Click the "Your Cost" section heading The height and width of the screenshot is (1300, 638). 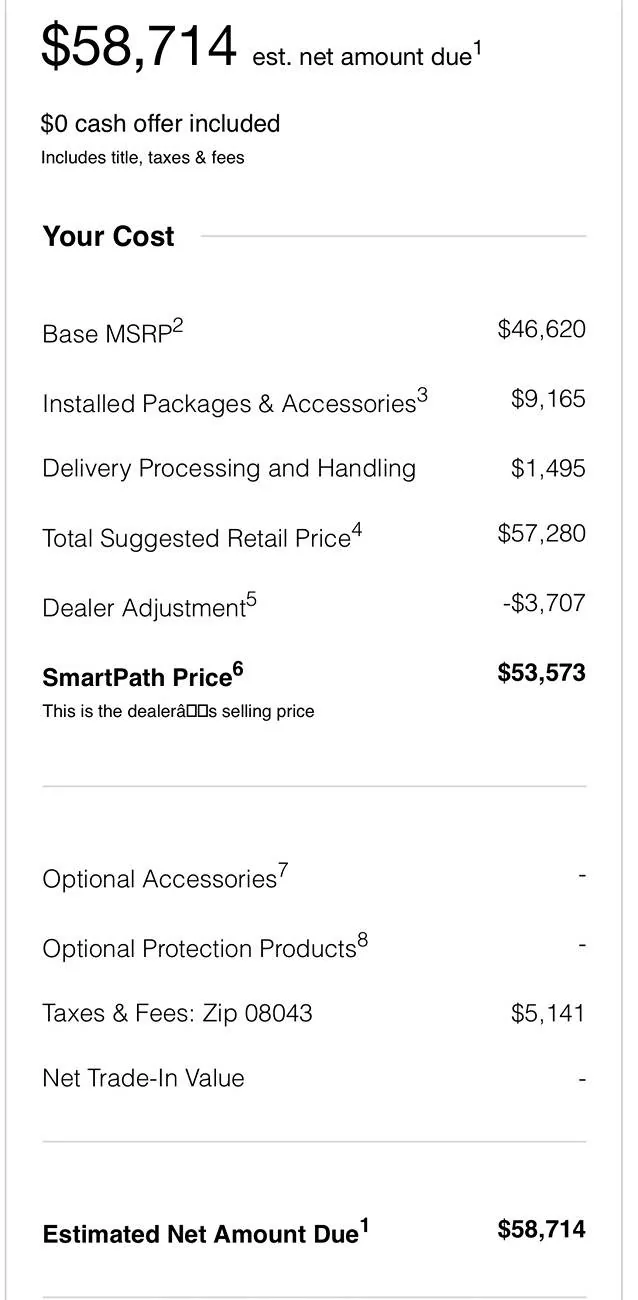click(x=108, y=237)
